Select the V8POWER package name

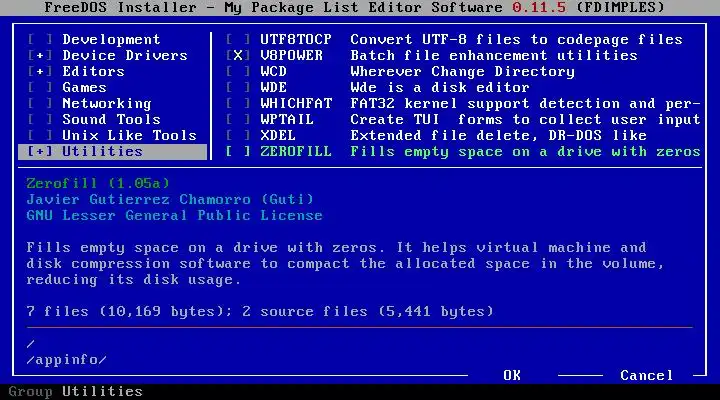click(x=292, y=56)
